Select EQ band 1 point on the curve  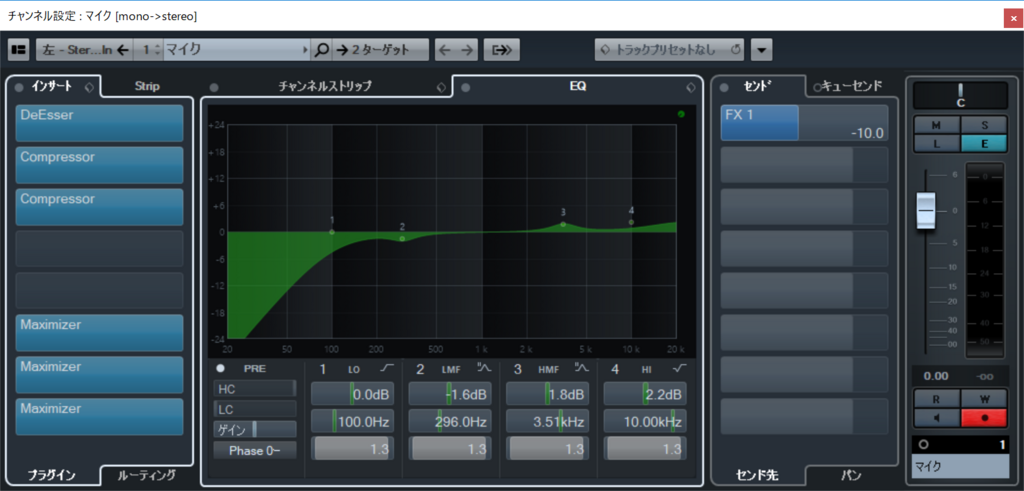[332, 232]
